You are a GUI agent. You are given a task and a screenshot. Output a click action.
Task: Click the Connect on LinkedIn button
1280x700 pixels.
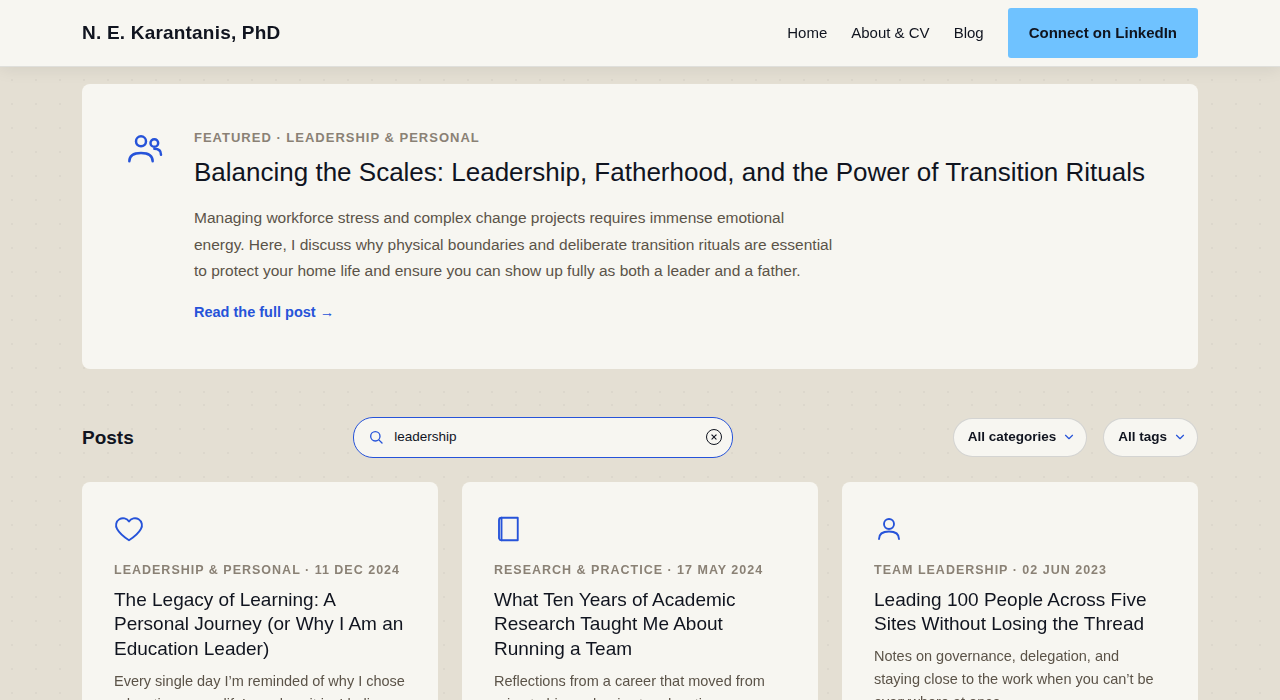[1103, 33]
